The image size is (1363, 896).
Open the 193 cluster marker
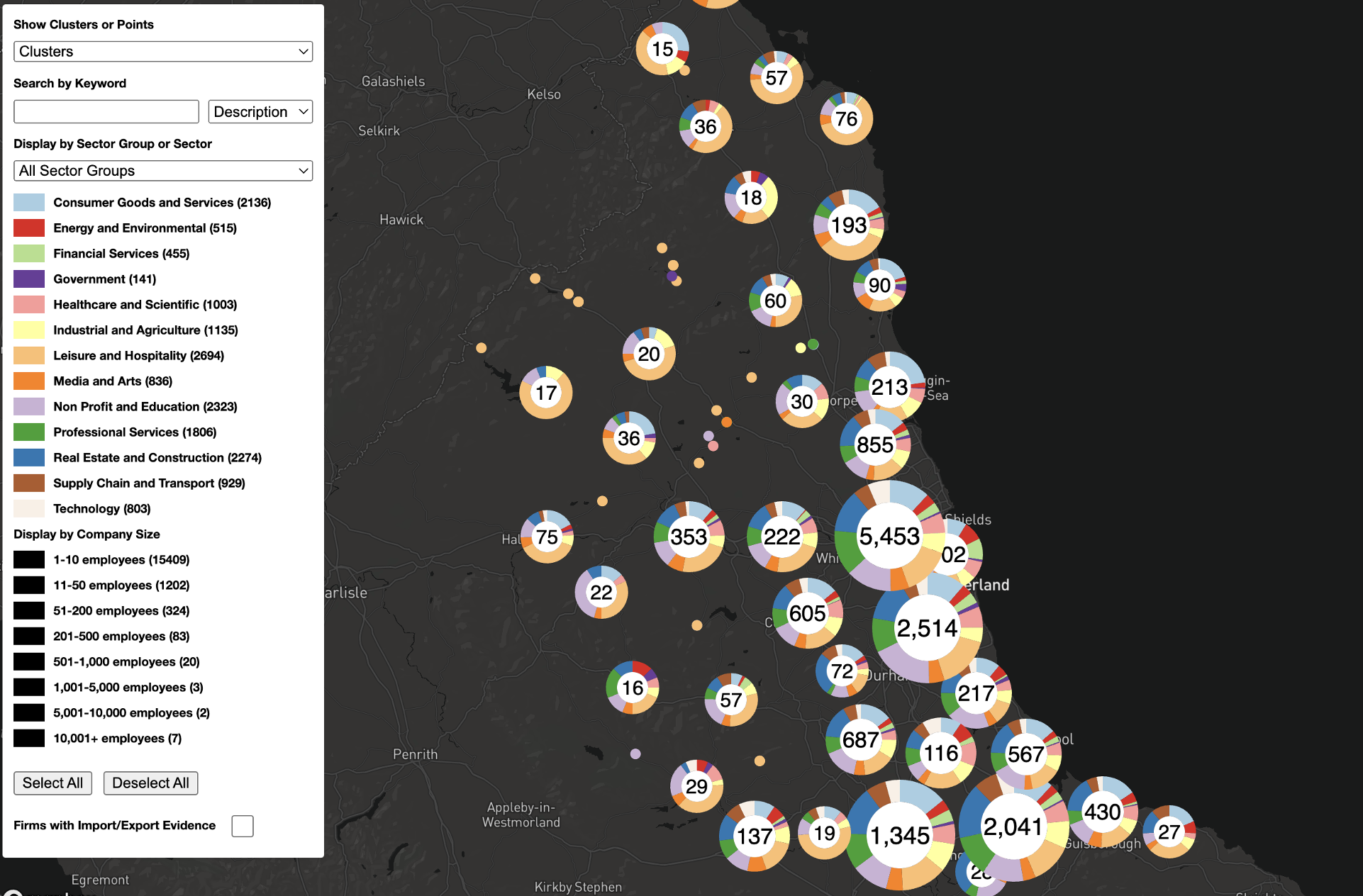point(849,225)
